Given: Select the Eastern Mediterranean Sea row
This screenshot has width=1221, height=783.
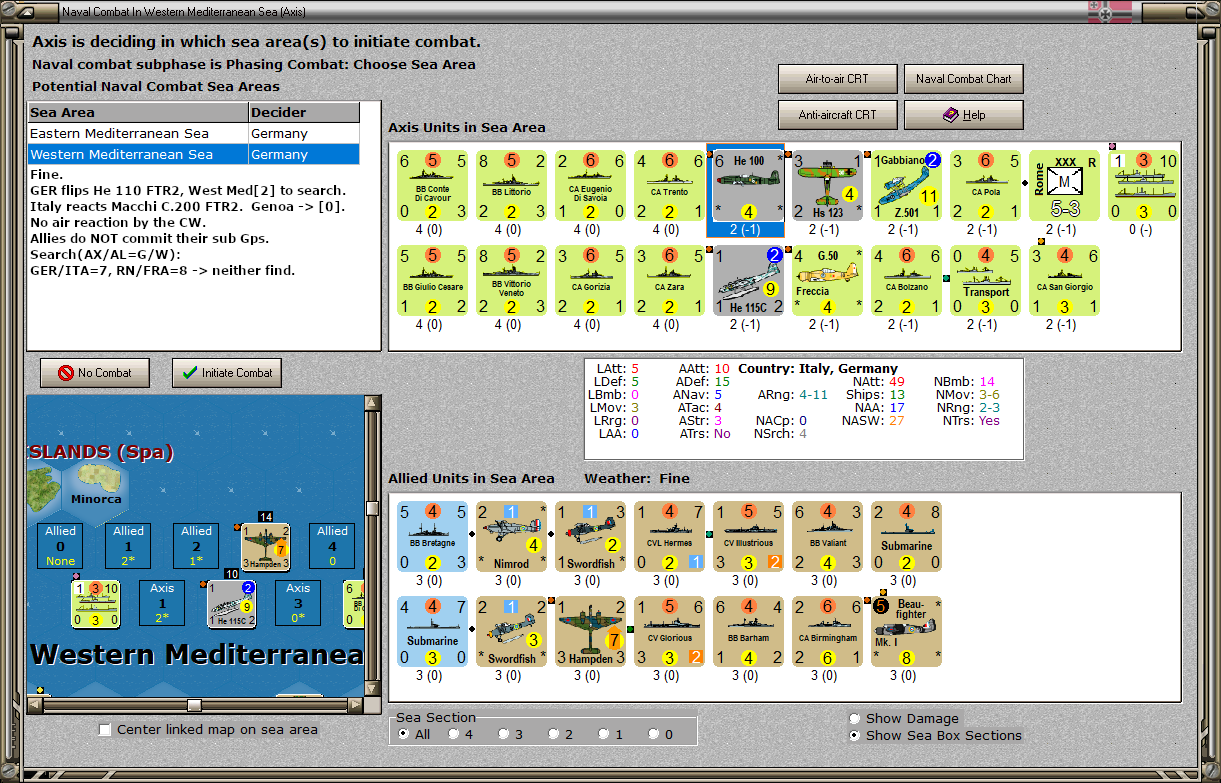Looking at the screenshot, I should click(194, 133).
